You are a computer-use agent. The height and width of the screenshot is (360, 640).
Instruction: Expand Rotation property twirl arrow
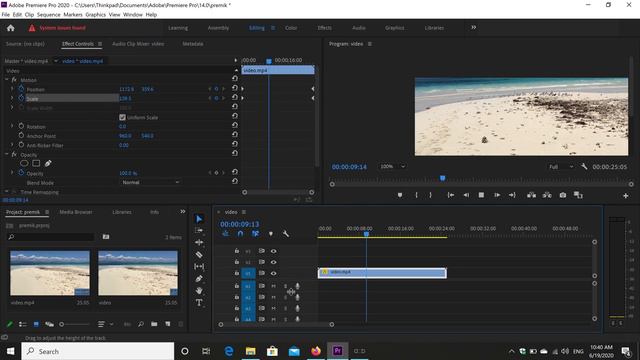(x=12, y=126)
